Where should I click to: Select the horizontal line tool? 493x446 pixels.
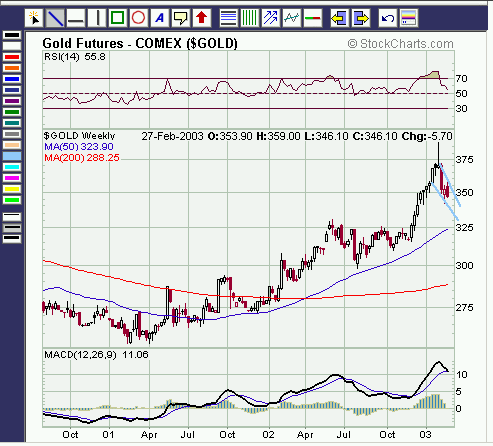point(76,18)
